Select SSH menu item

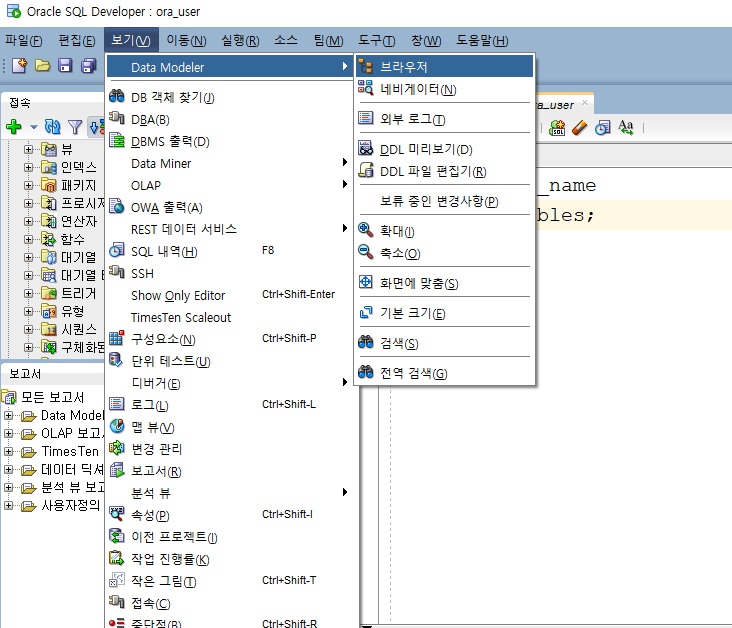229,273
